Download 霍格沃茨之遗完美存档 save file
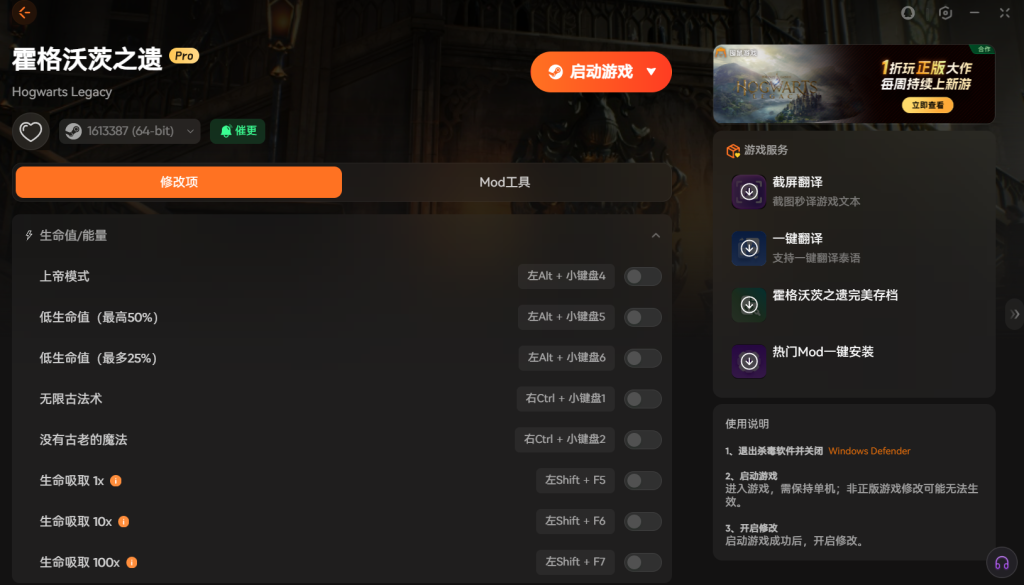The image size is (1024, 585). tap(749, 305)
